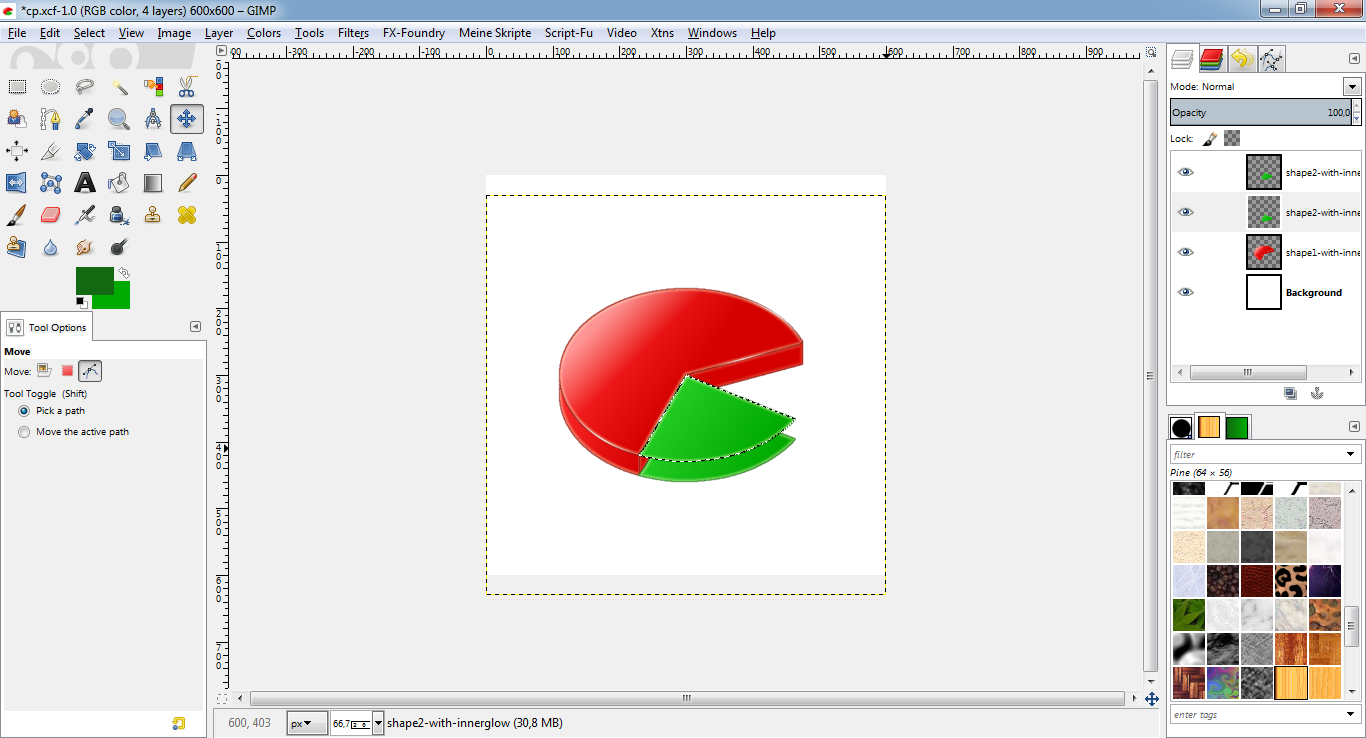Screen dimensions: 1366x738
Task: Activate the Select by Color tool
Action: tap(153, 87)
